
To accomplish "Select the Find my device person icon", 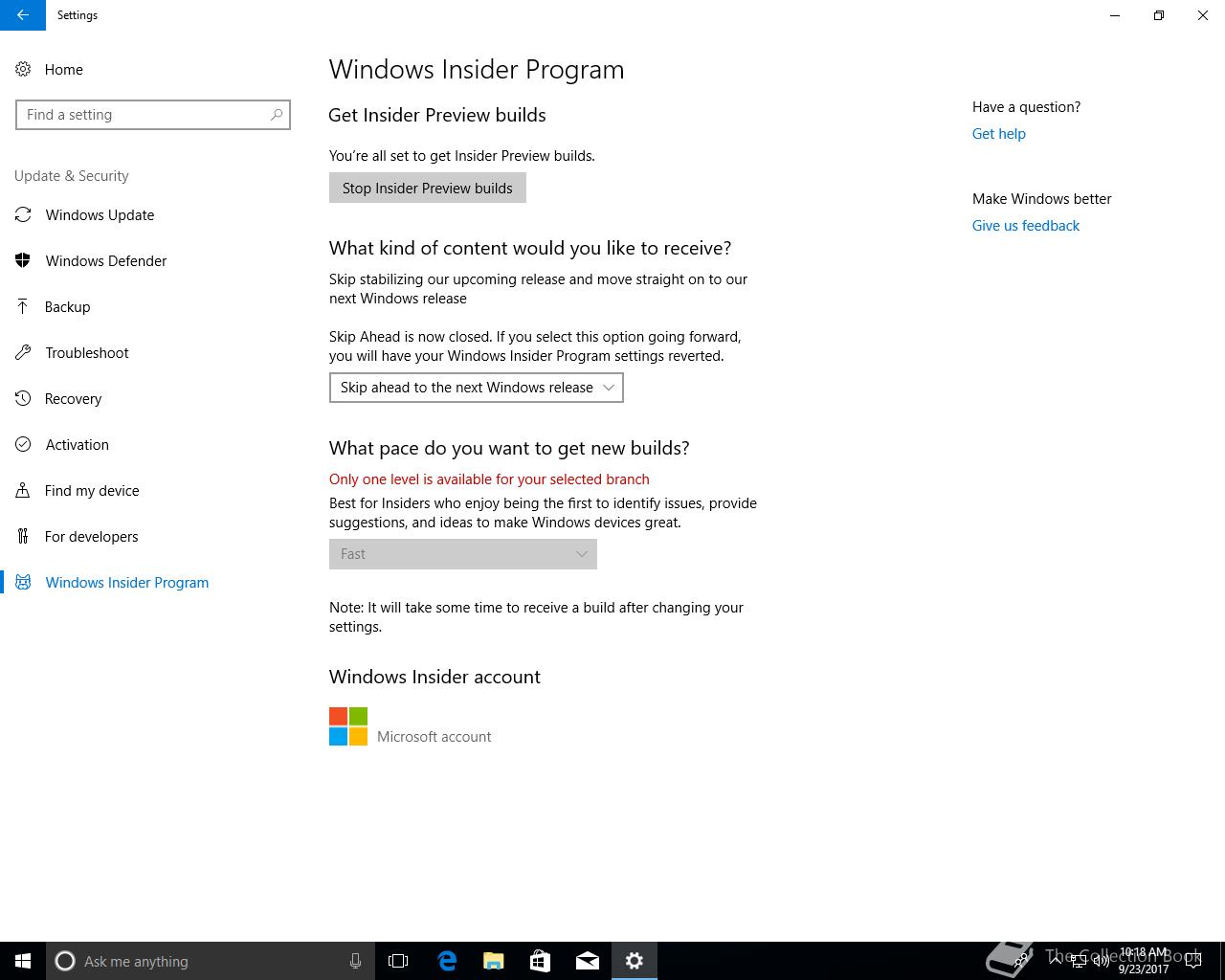I will click(23, 490).
